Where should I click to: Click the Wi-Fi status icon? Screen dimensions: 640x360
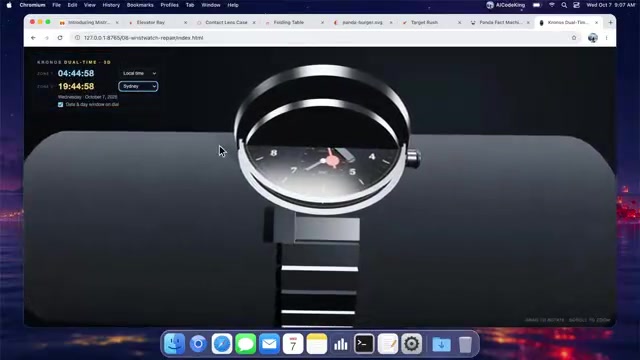point(552,5)
